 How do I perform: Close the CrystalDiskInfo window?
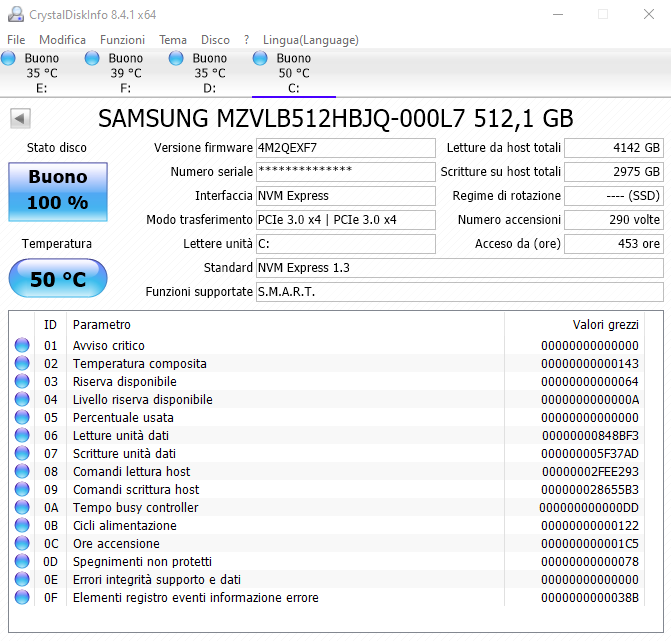point(649,14)
